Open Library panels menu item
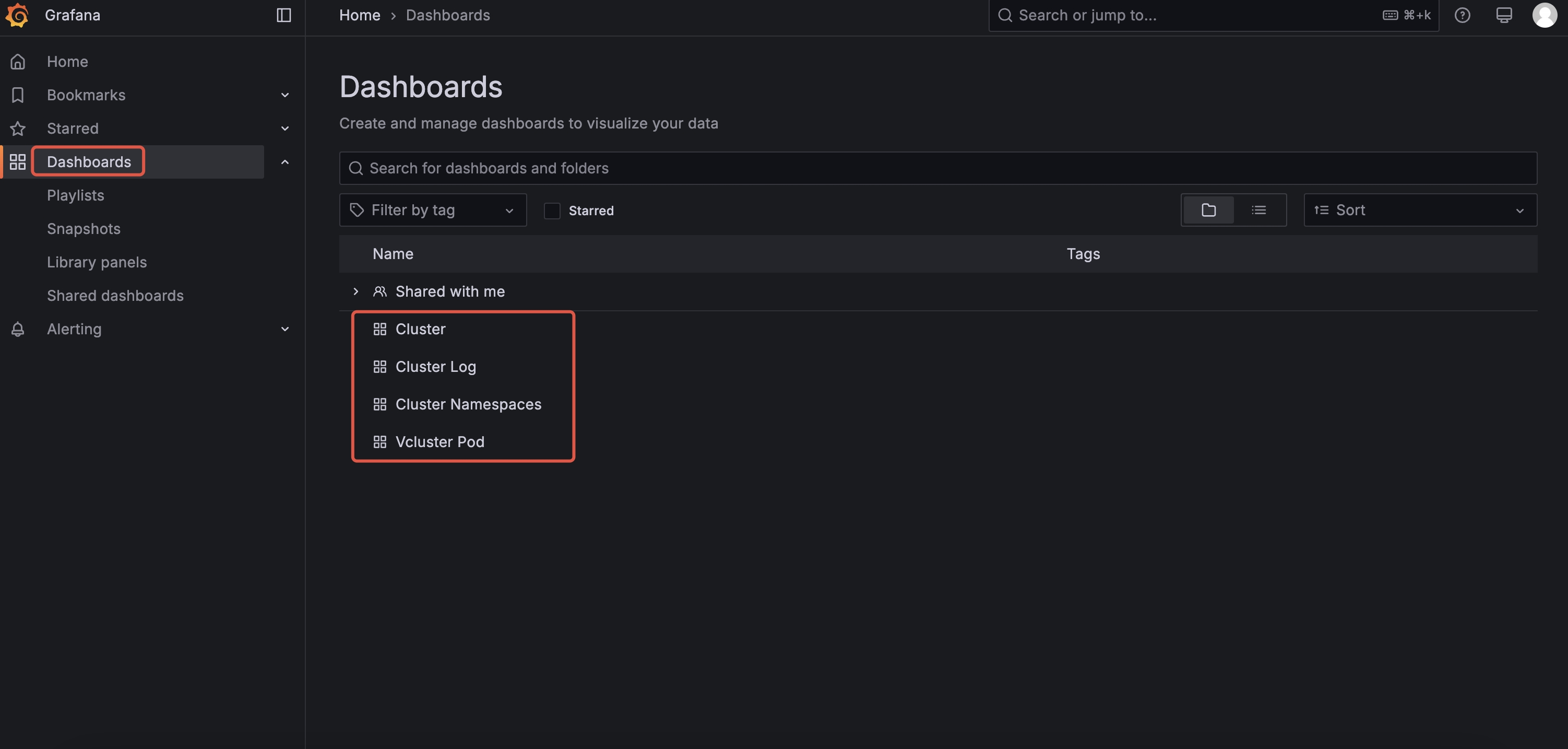 coord(97,262)
